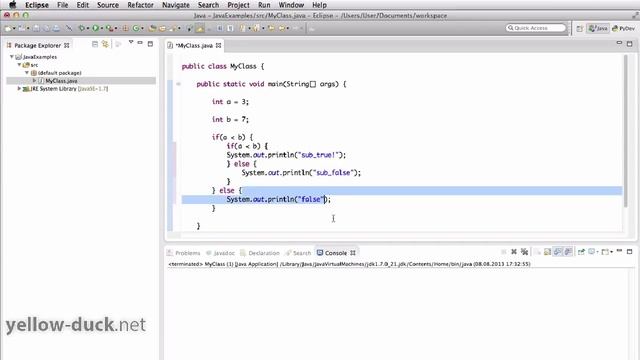Toggle folding marker beside main method
The height and width of the screenshot is (360, 640).
tap(178, 84)
